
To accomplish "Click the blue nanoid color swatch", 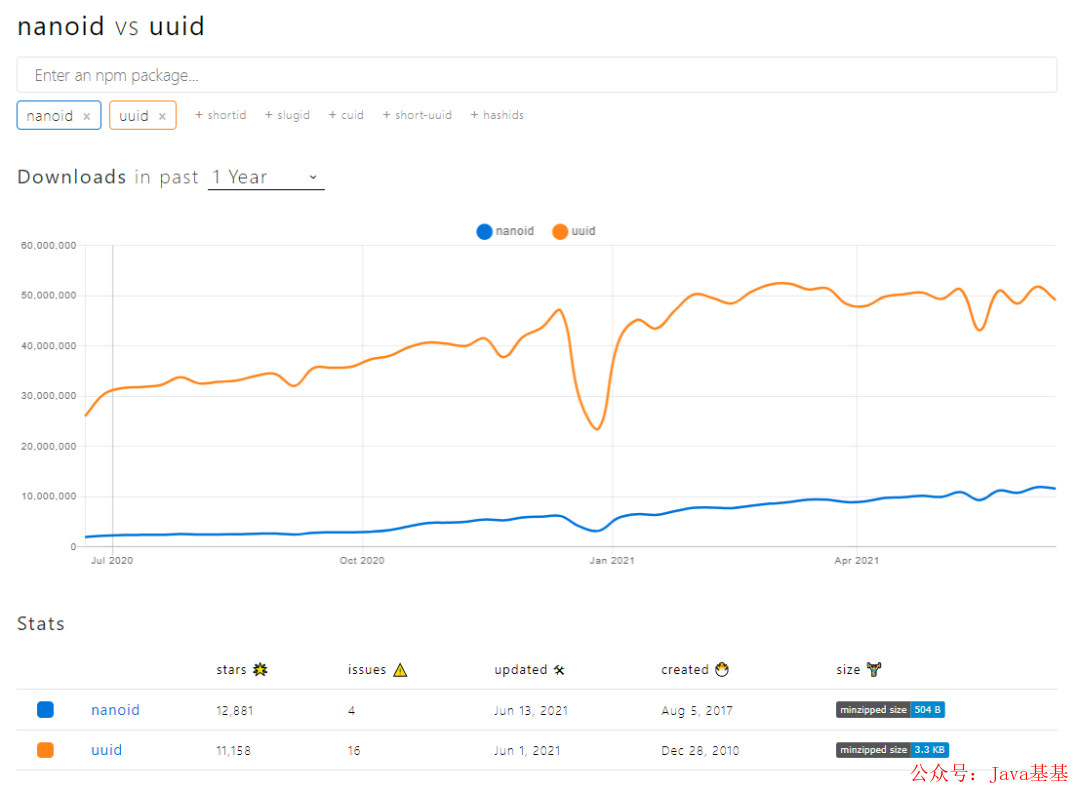I will pos(45,710).
